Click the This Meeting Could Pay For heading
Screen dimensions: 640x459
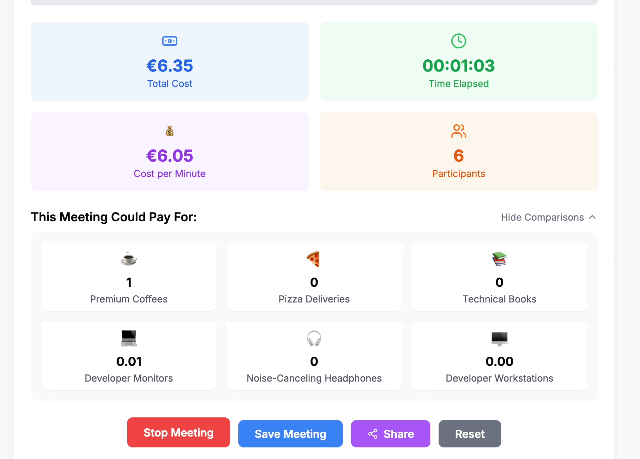(113, 217)
